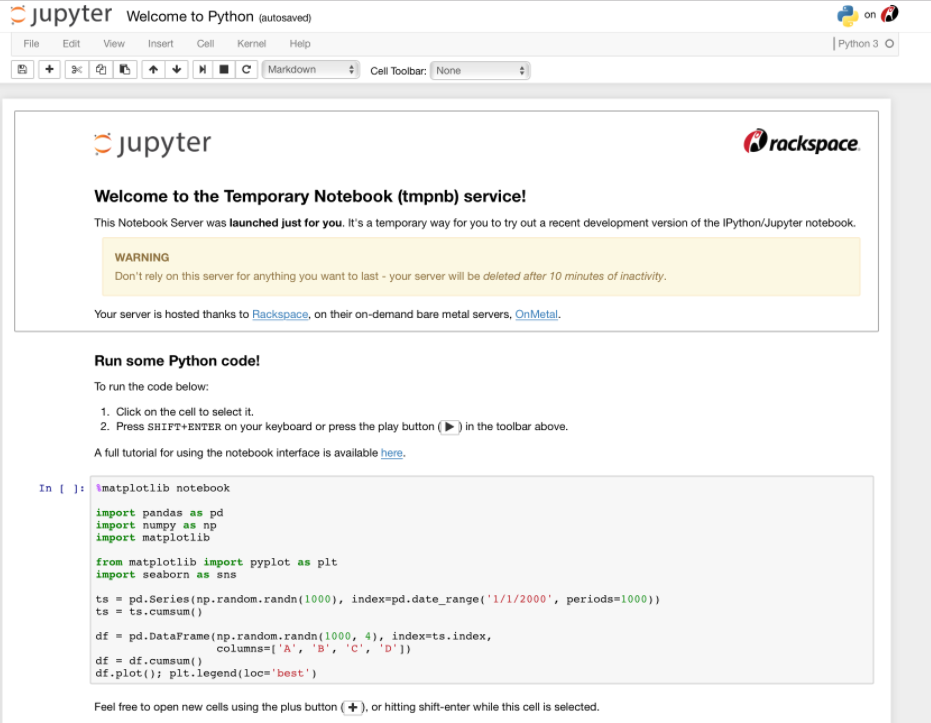Screen dimensions: 931x723
Task: Click the notebook title Welcome to Python
Action: tap(189, 17)
